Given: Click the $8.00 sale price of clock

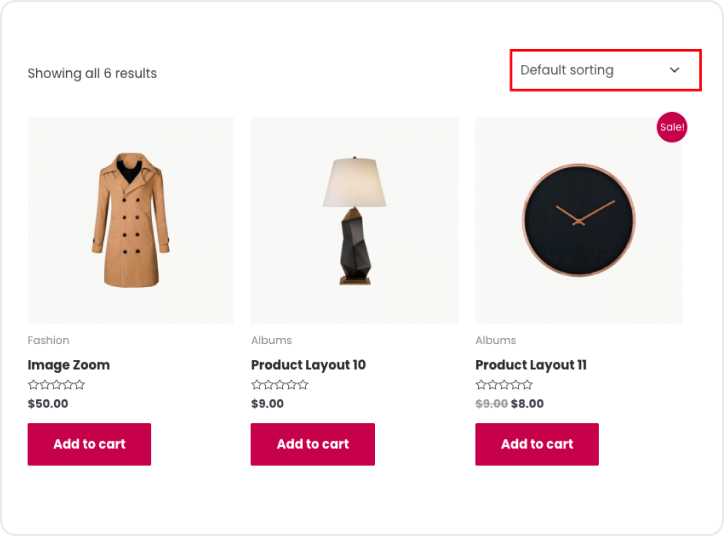Looking at the screenshot, I should point(528,404).
